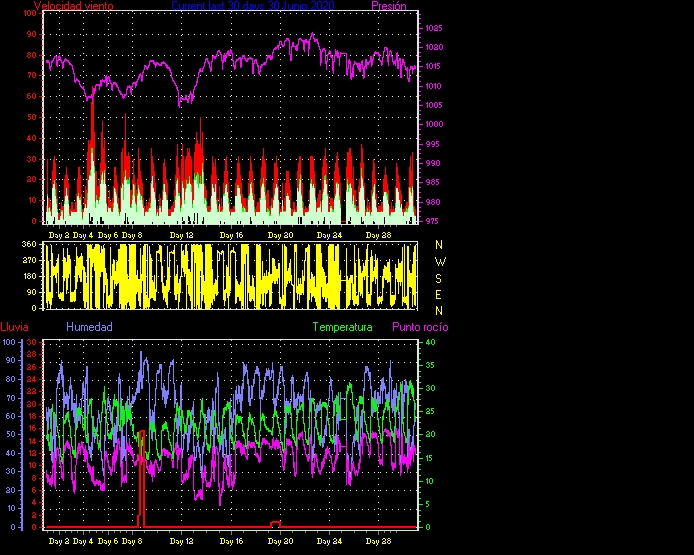Select the 'Punto rocío' legend label

[420, 327]
